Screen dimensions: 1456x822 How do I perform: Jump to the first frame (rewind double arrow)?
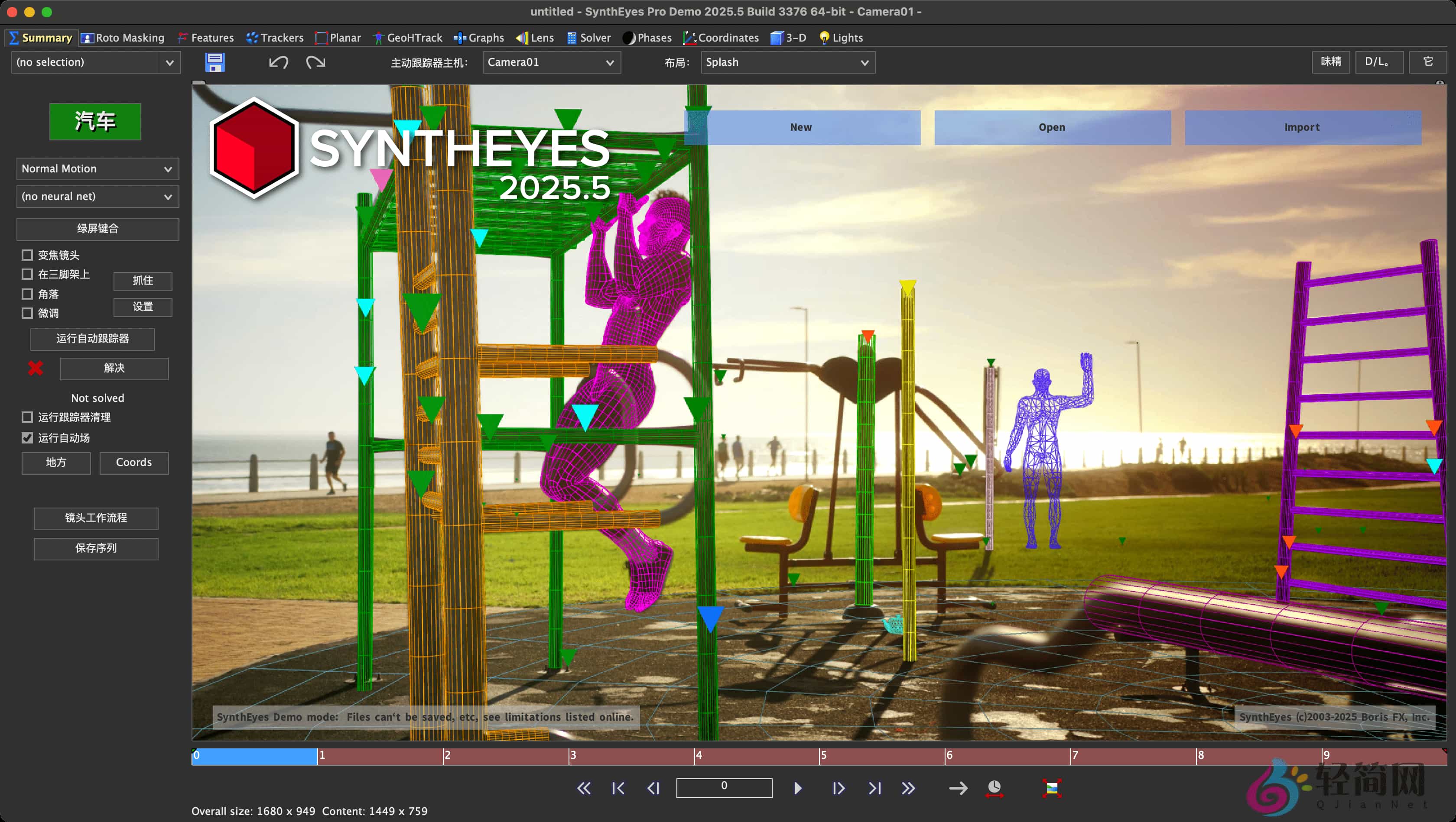tap(583, 788)
